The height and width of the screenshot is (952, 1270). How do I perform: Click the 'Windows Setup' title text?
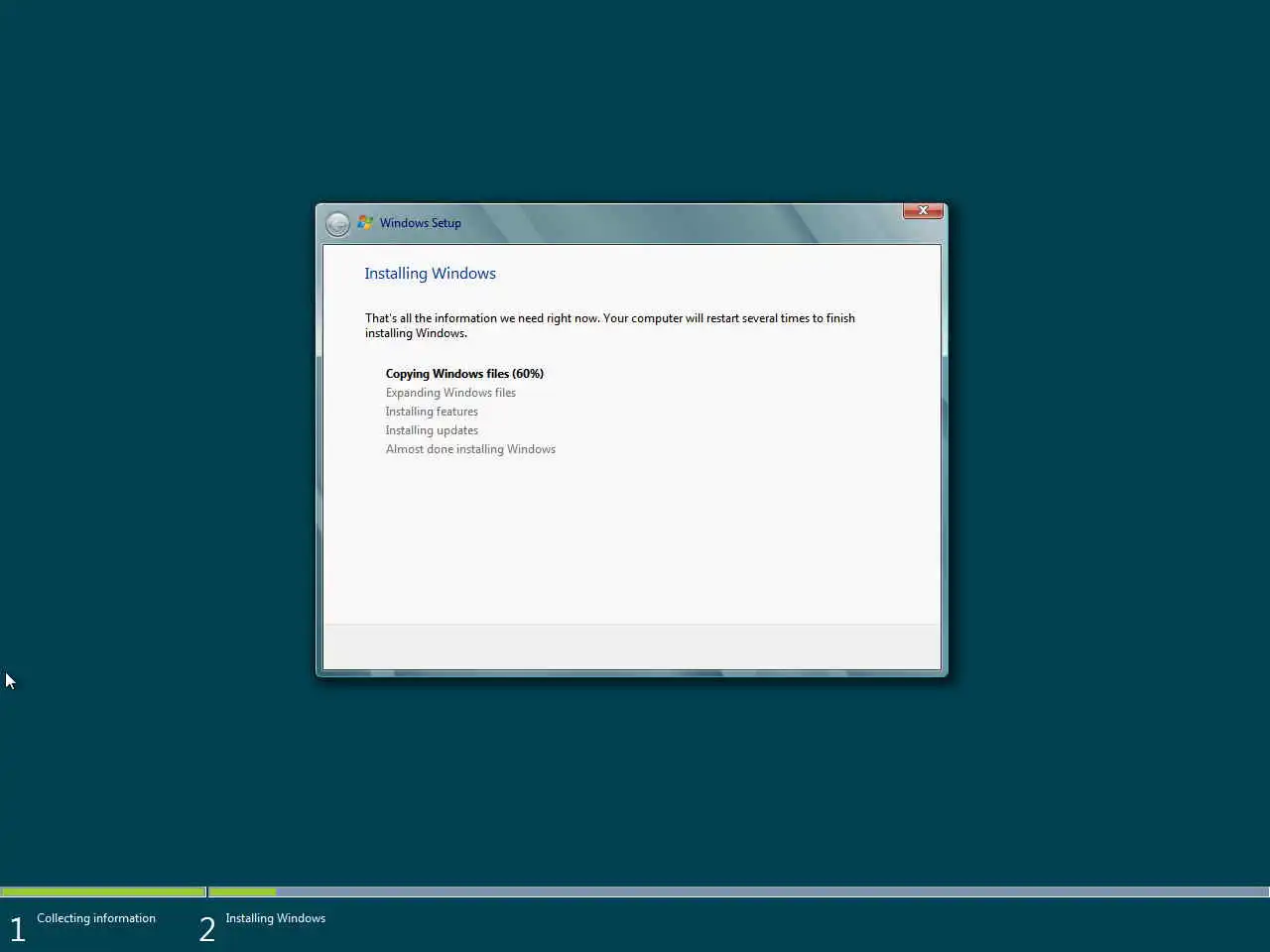tap(421, 223)
